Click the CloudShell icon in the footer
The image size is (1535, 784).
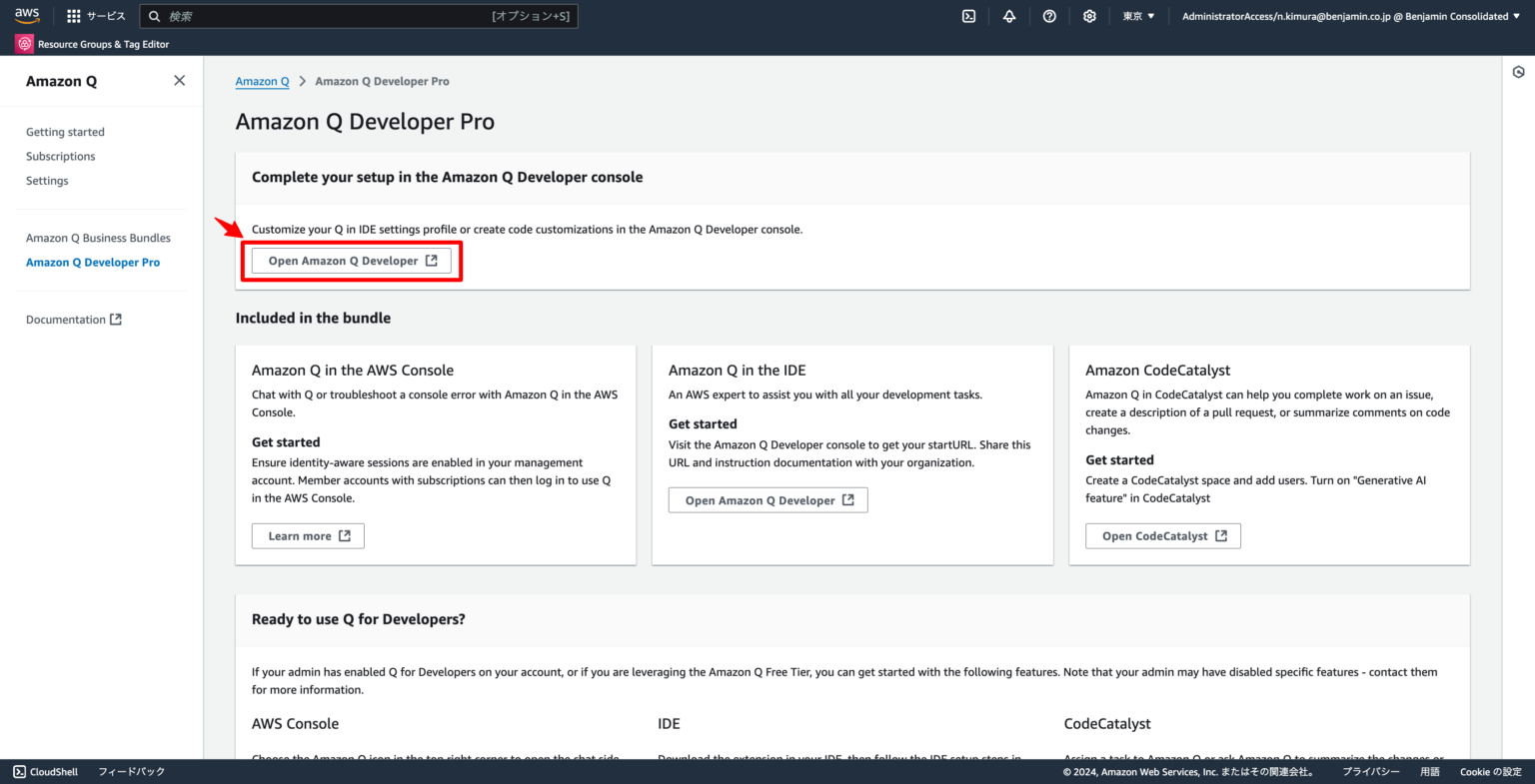point(19,772)
